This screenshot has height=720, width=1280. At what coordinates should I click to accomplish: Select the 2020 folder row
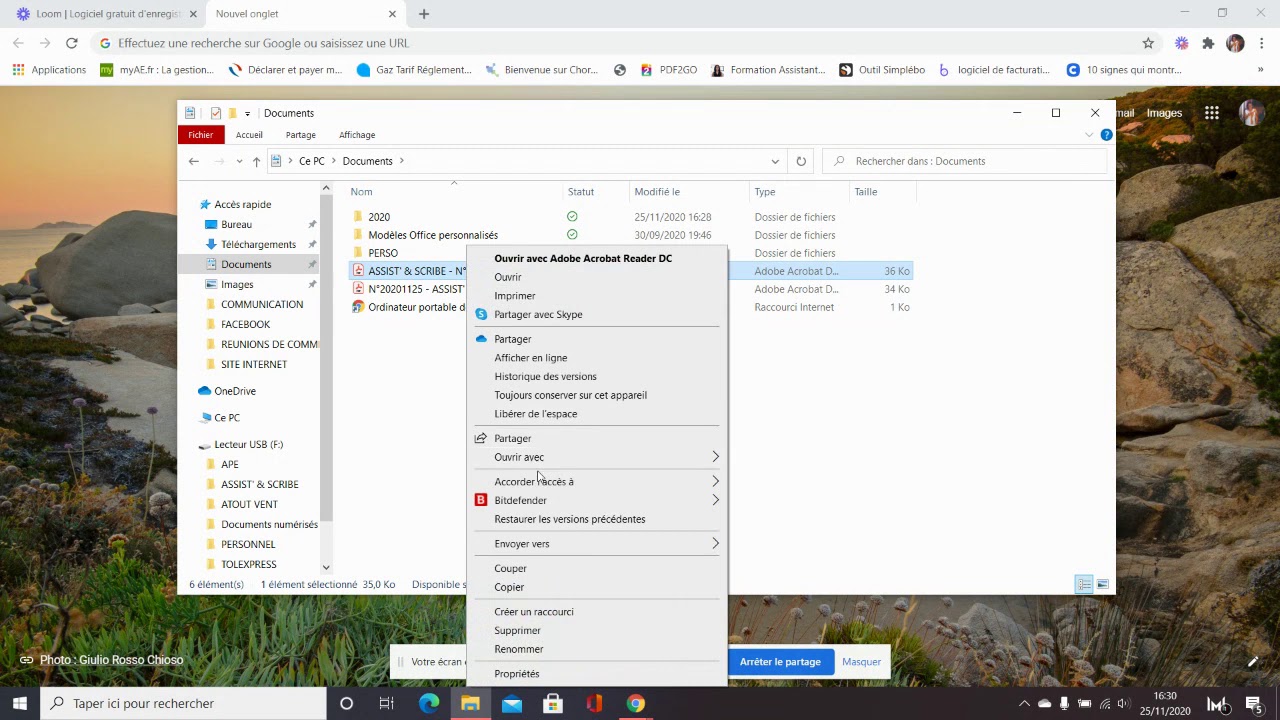coord(630,217)
